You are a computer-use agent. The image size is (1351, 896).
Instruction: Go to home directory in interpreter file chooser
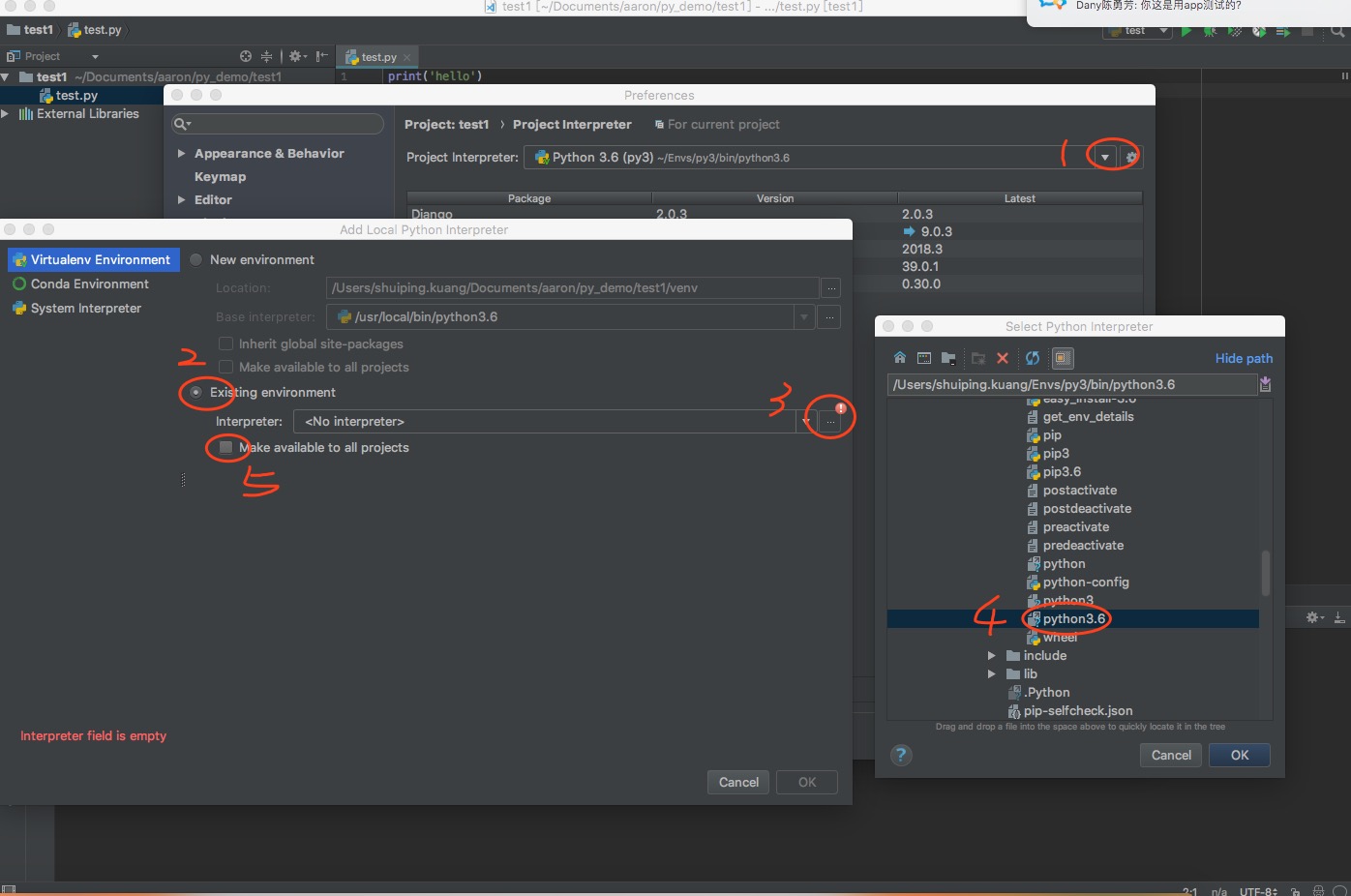coord(900,358)
